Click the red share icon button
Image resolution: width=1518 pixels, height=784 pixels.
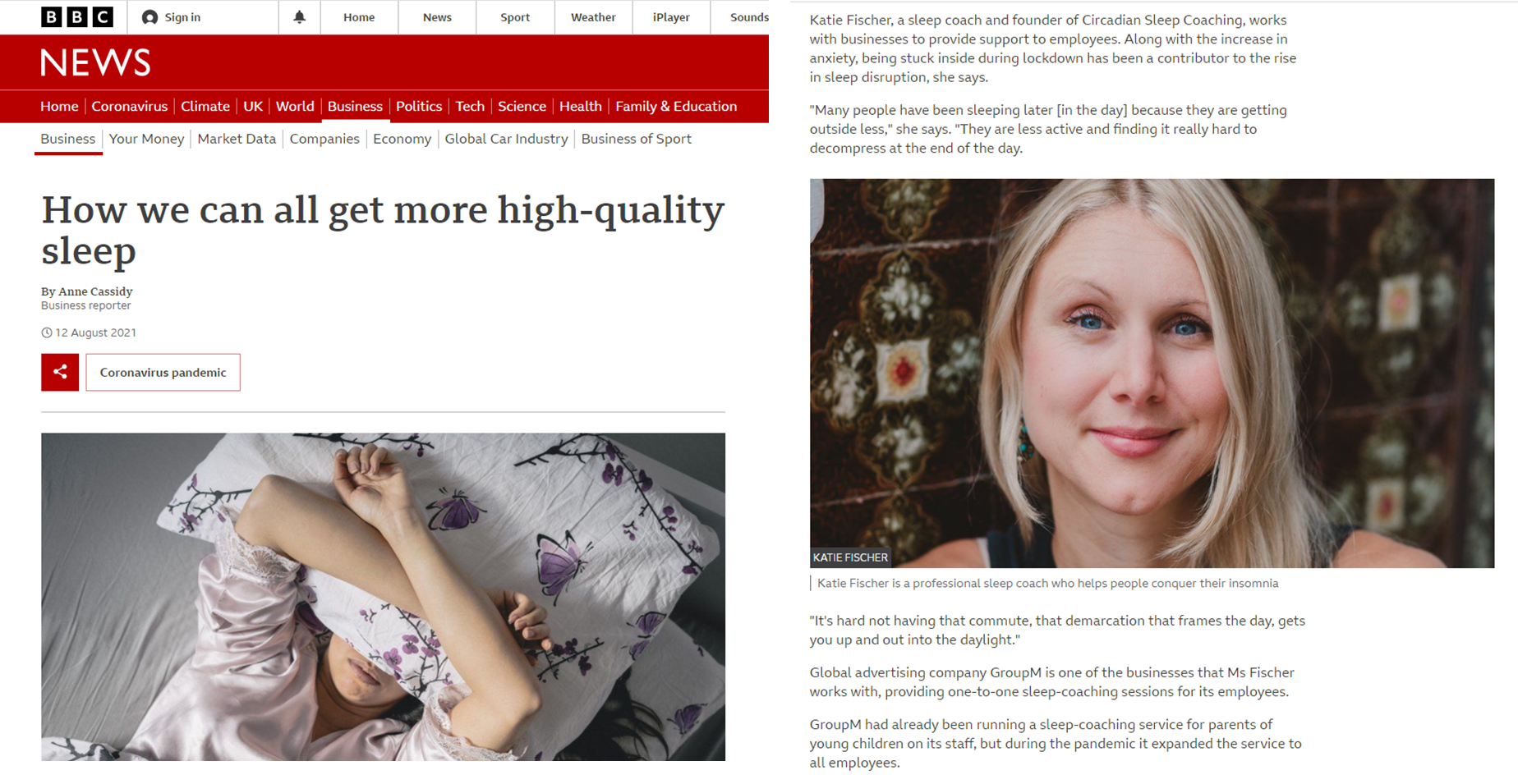click(x=60, y=372)
